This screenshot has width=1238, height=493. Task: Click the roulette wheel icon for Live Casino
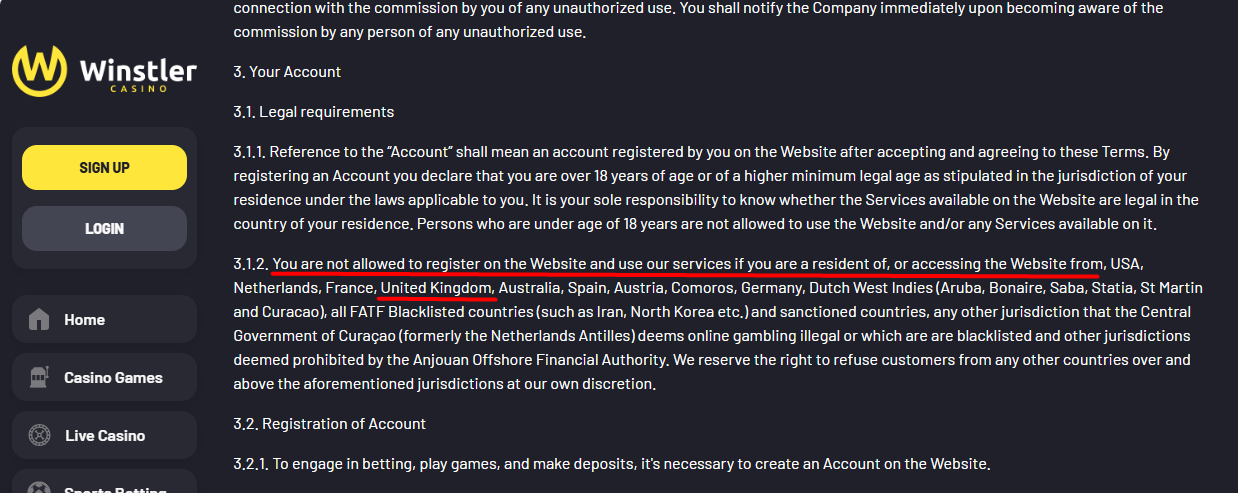pos(39,436)
